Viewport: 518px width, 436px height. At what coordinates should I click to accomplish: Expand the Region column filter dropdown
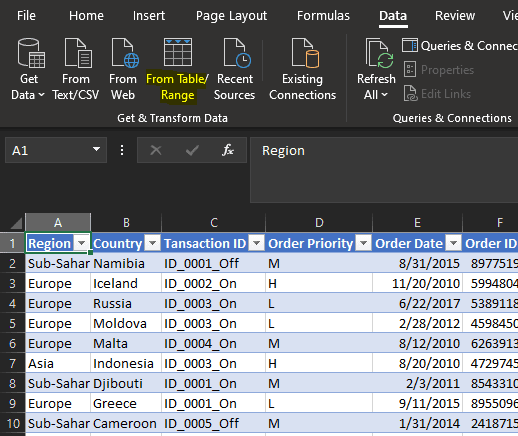pyautogui.click(x=82, y=244)
